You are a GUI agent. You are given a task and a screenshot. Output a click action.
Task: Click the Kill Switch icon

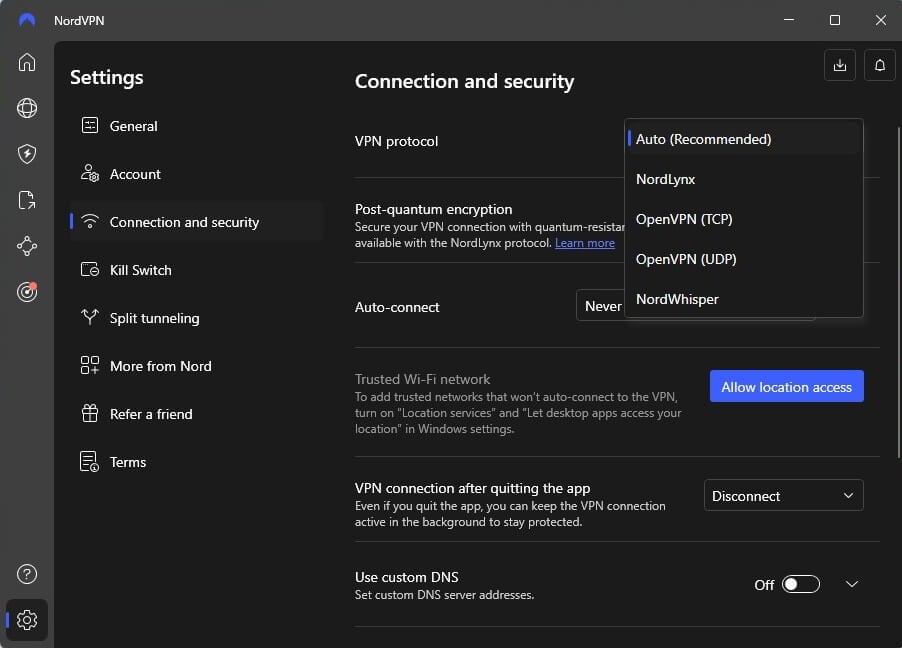(x=90, y=269)
